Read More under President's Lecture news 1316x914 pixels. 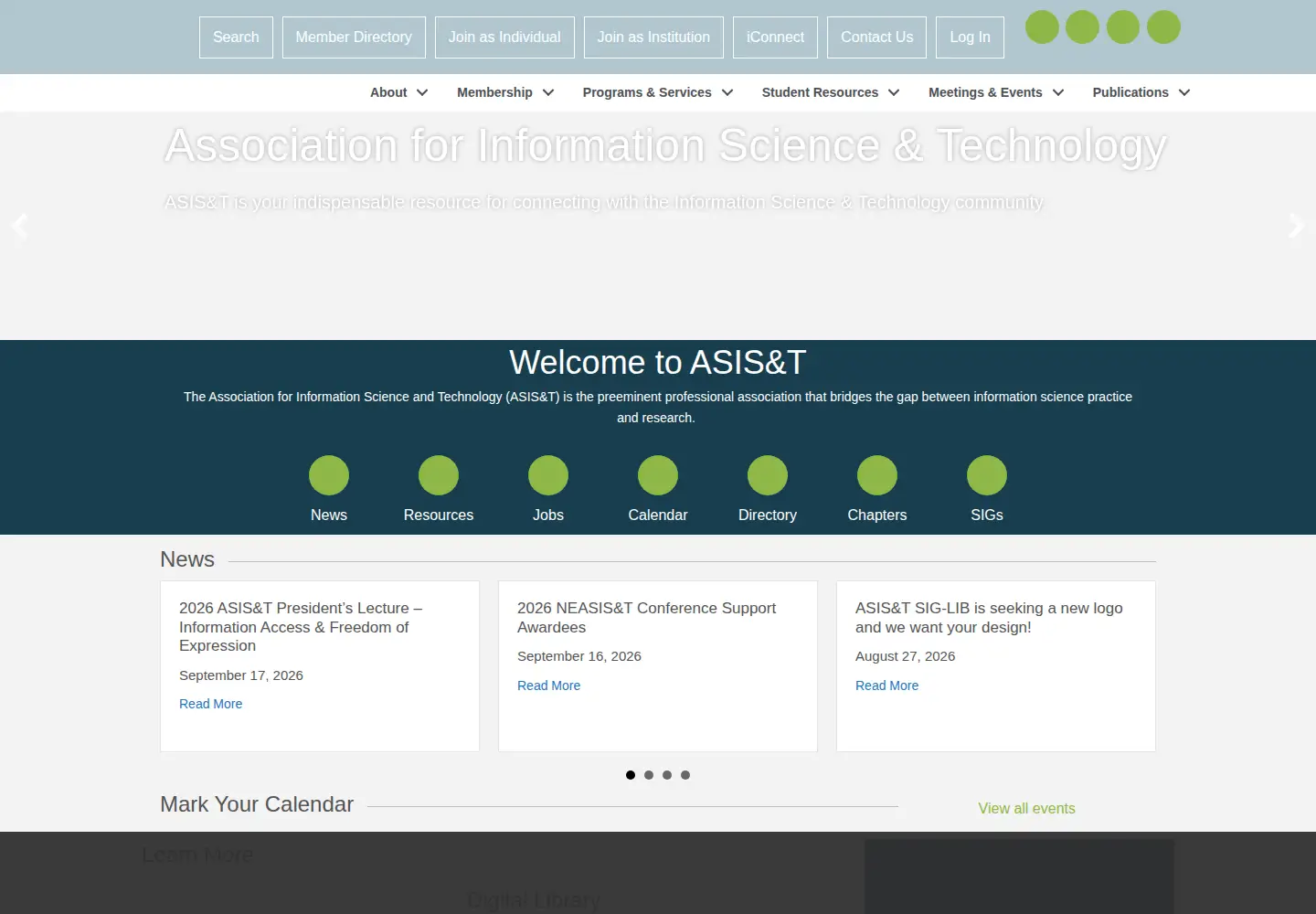click(x=210, y=704)
